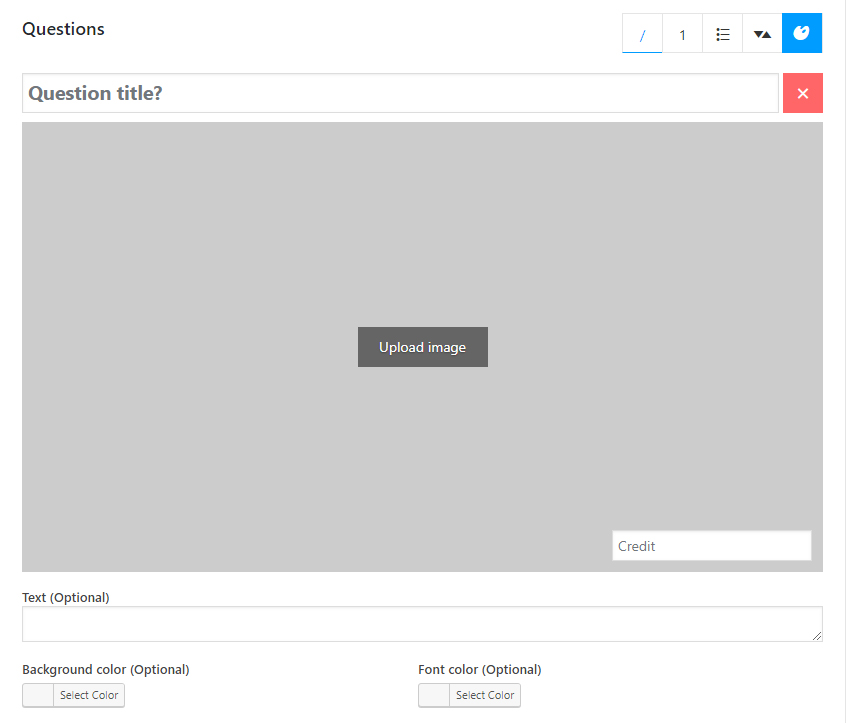Click the Text (Optional) label

point(66,597)
